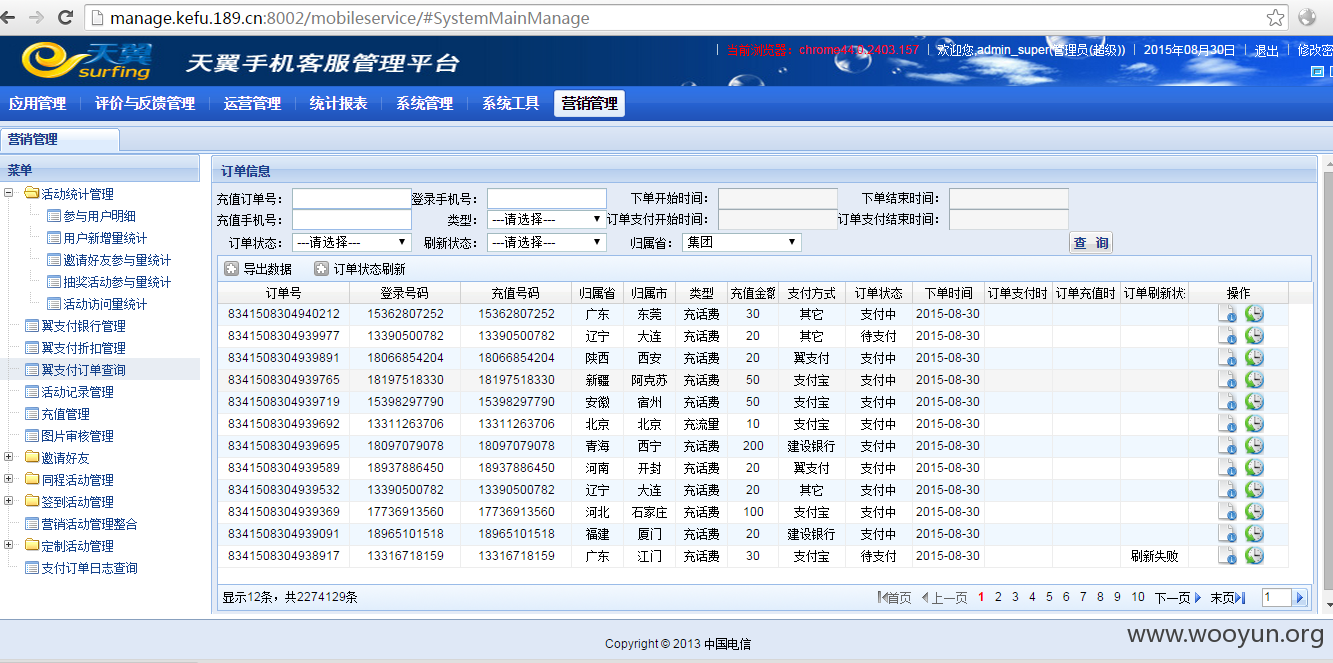Click the 邀请好友 folder icon
Viewport: 1333px width, 663px height.
tap(32, 458)
